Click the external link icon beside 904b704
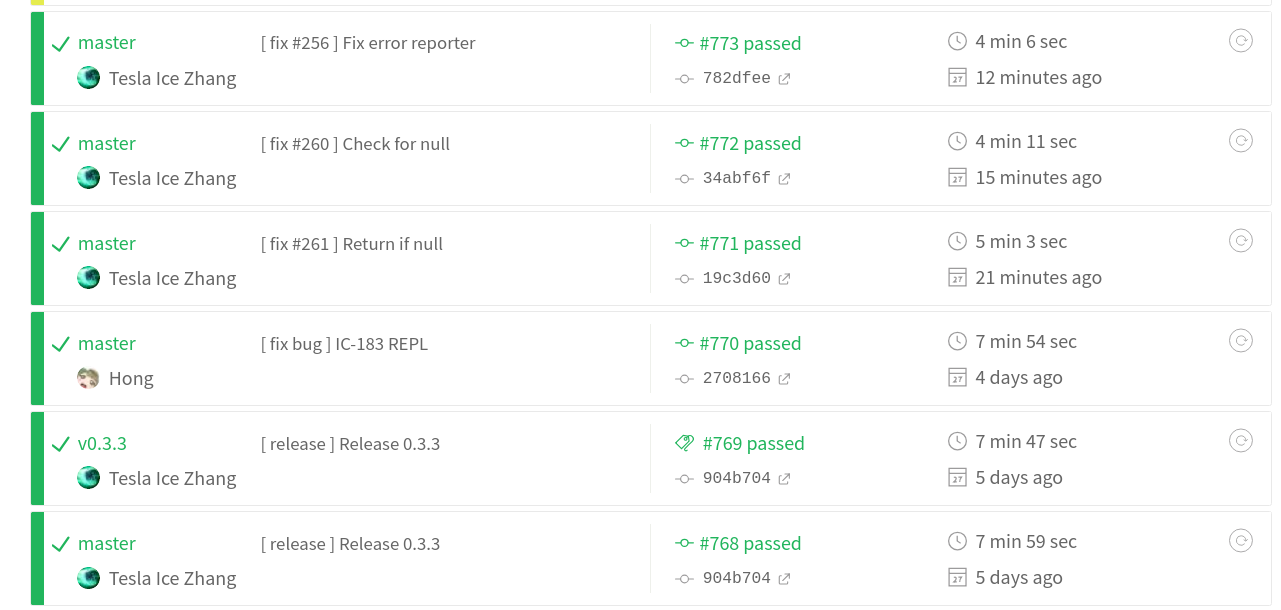Image resolution: width=1281 pixels, height=610 pixels. click(x=787, y=479)
